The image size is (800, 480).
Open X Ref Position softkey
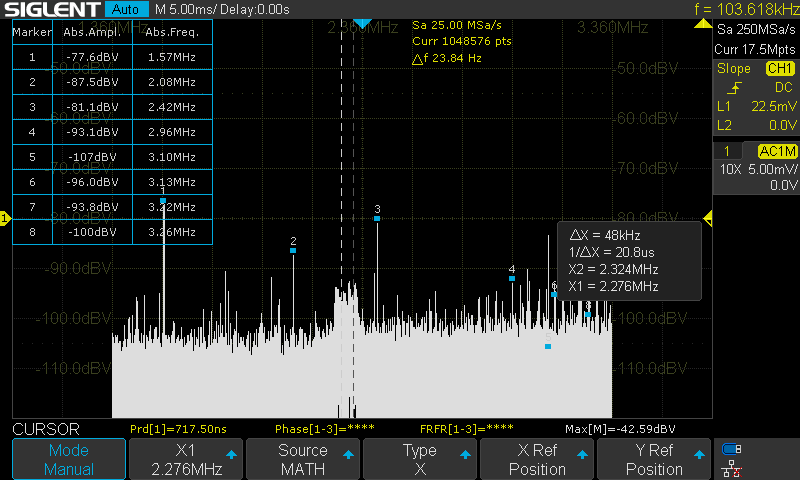[537, 459]
